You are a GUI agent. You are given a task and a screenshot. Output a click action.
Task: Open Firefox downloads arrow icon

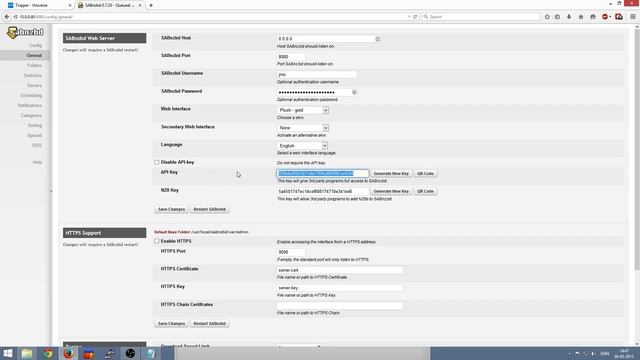coord(569,17)
